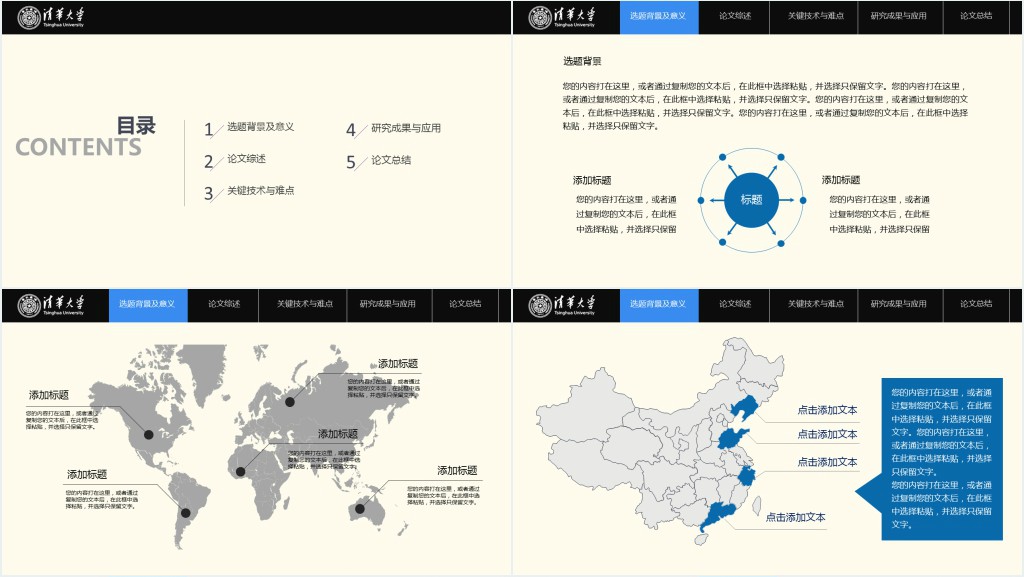The width and height of the screenshot is (1024, 577).
Task: Click the black dot on Africa
Action: [x=240, y=472]
